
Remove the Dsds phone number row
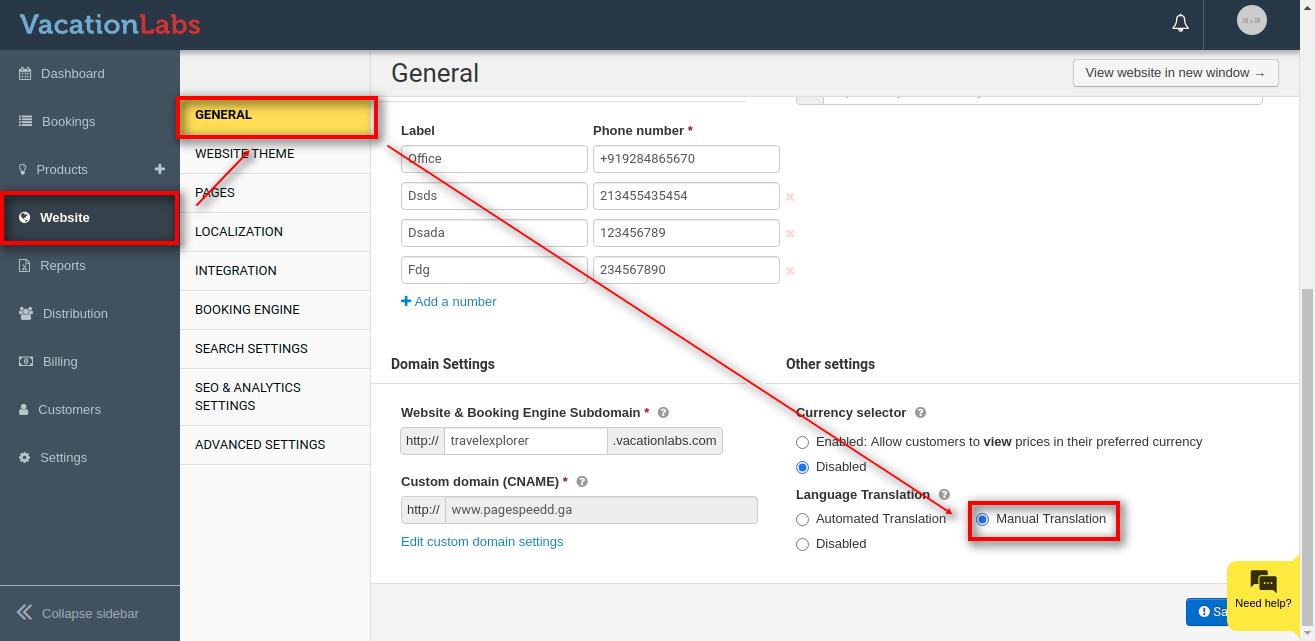coord(790,197)
